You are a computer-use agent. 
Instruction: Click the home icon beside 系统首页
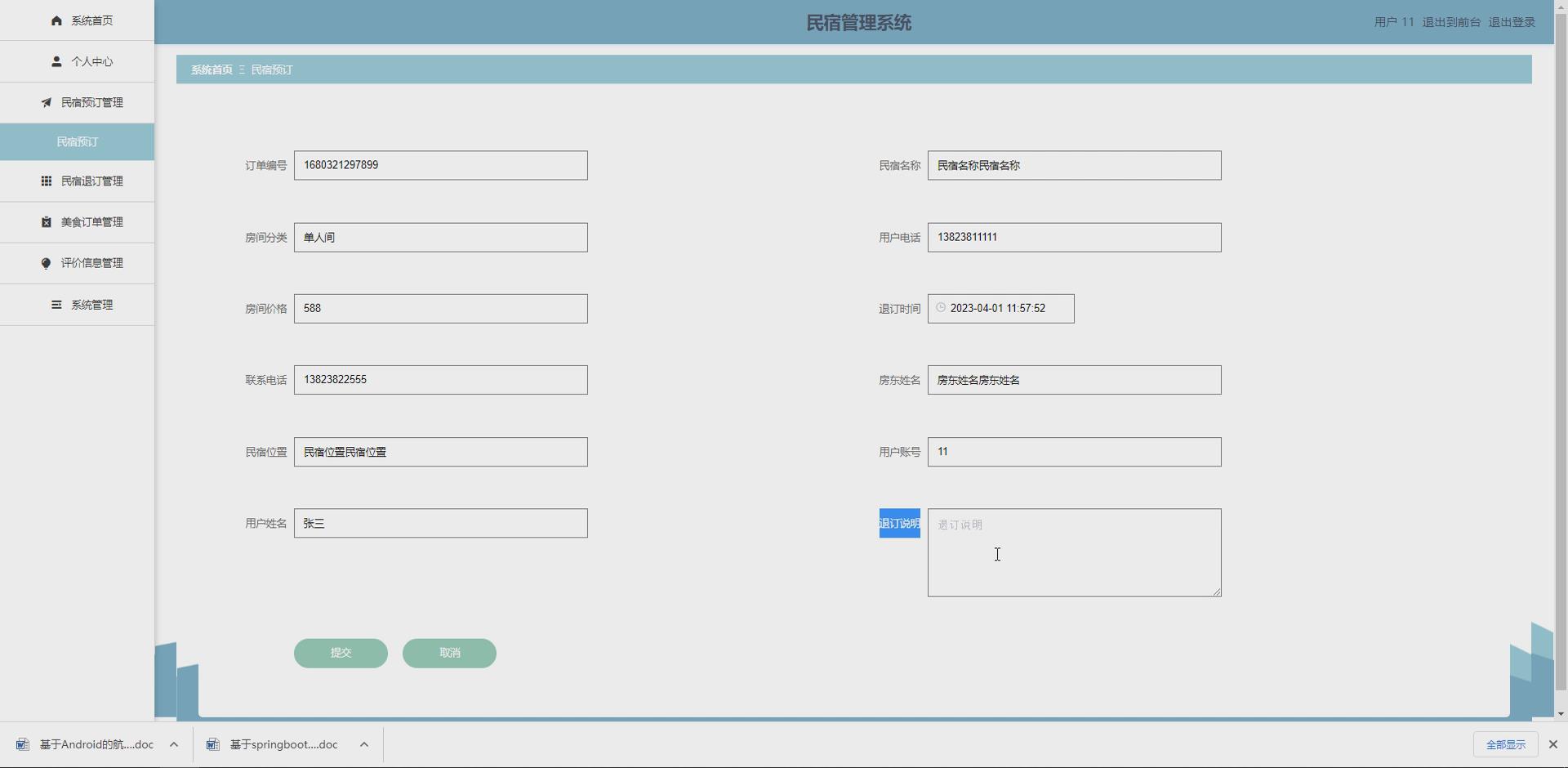(56, 20)
